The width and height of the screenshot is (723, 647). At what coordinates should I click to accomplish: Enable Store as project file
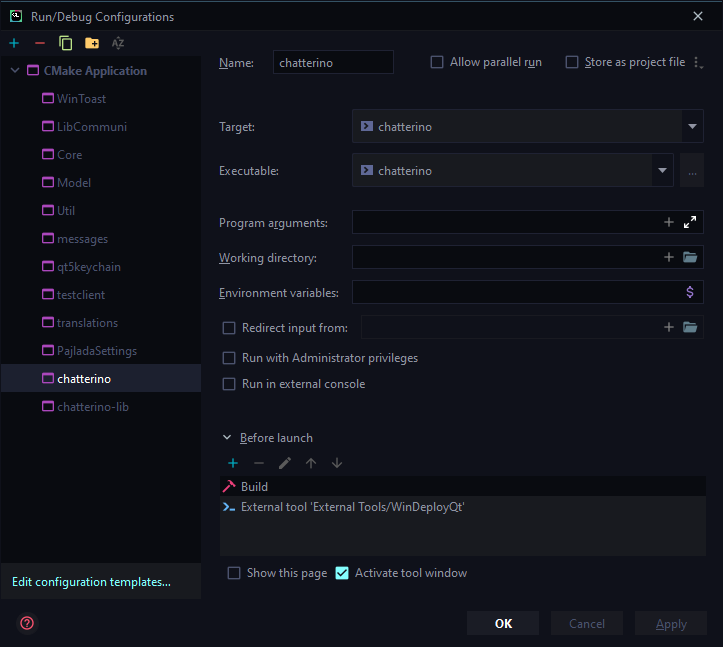[x=572, y=62]
